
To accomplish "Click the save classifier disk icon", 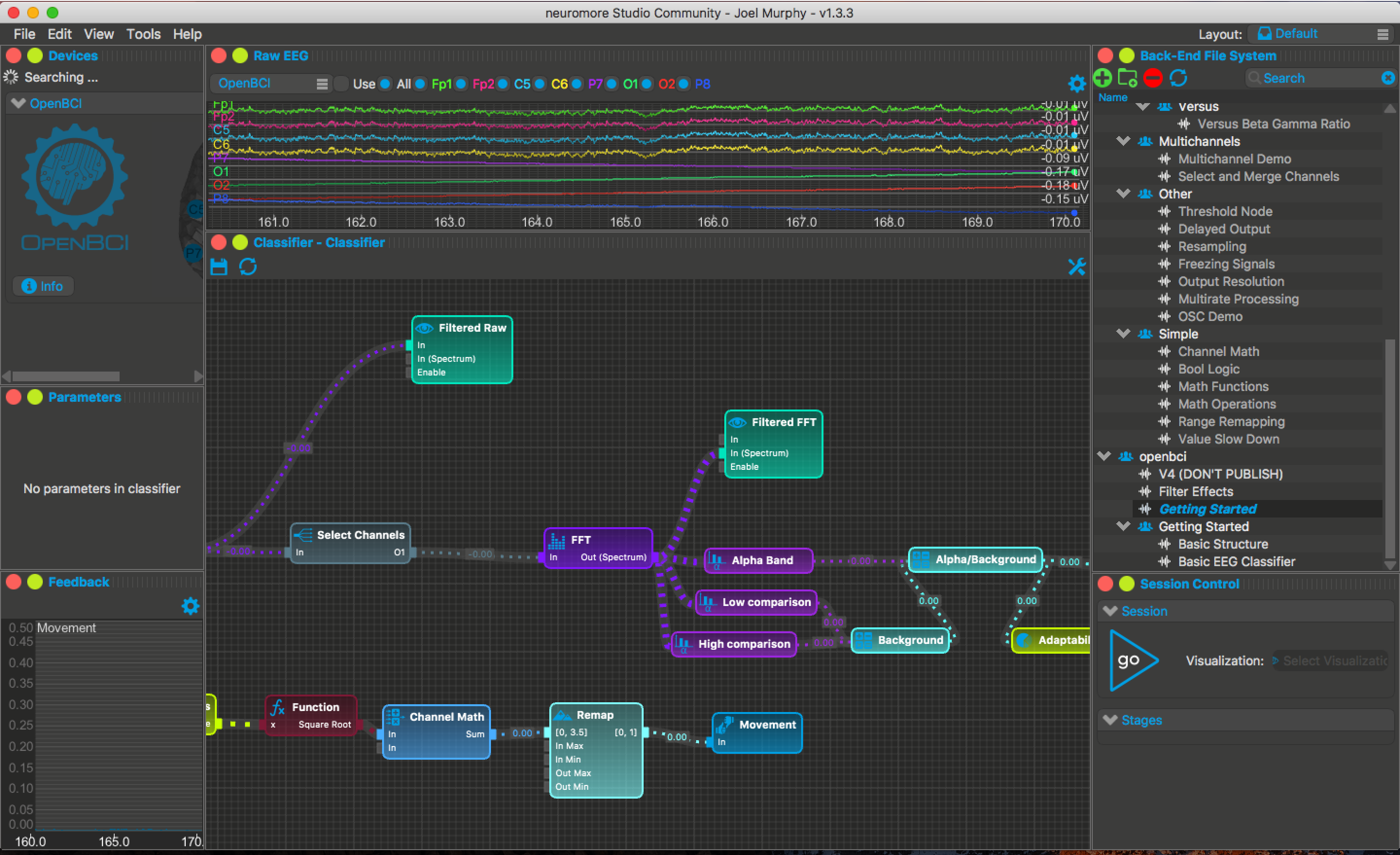I will pyautogui.click(x=219, y=267).
